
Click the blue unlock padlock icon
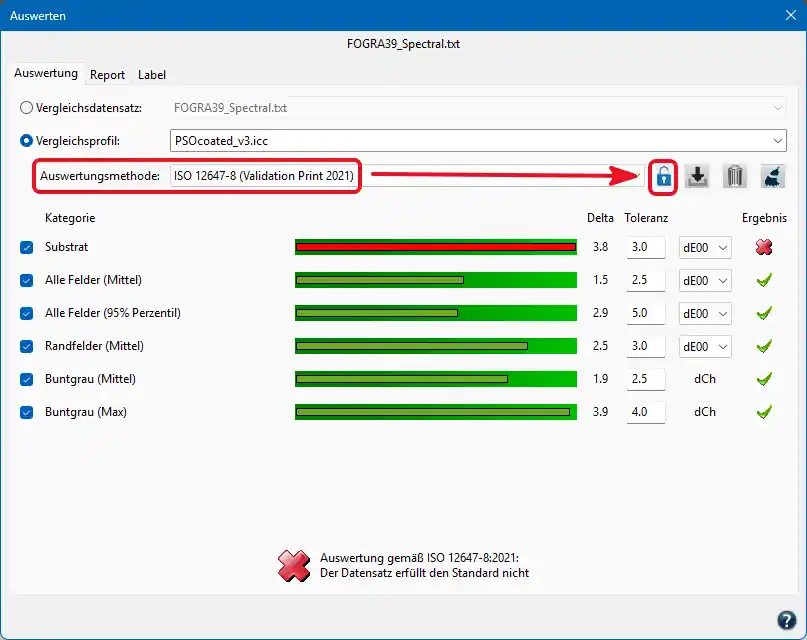663,177
